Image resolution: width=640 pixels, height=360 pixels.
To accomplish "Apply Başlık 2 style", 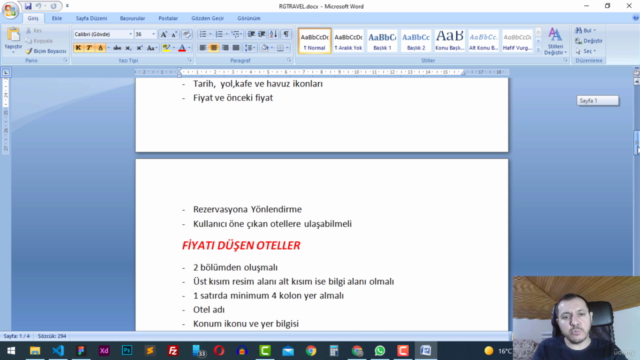I will point(416,40).
